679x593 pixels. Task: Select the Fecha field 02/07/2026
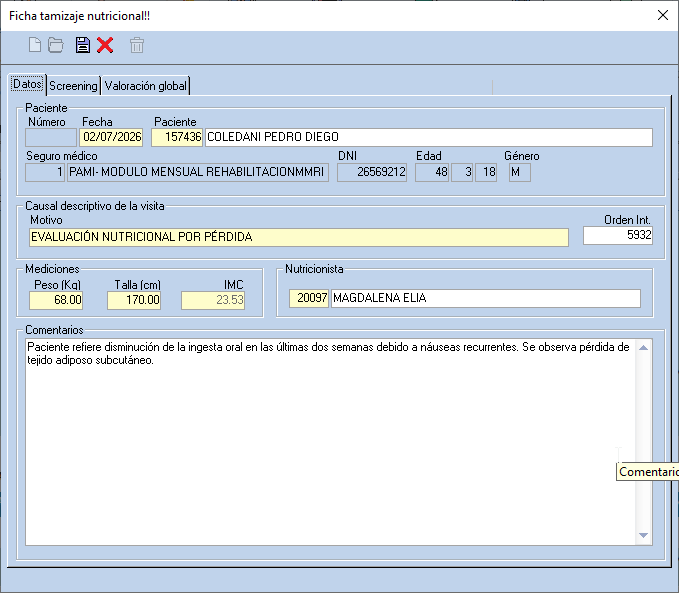(x=111, y=137)
